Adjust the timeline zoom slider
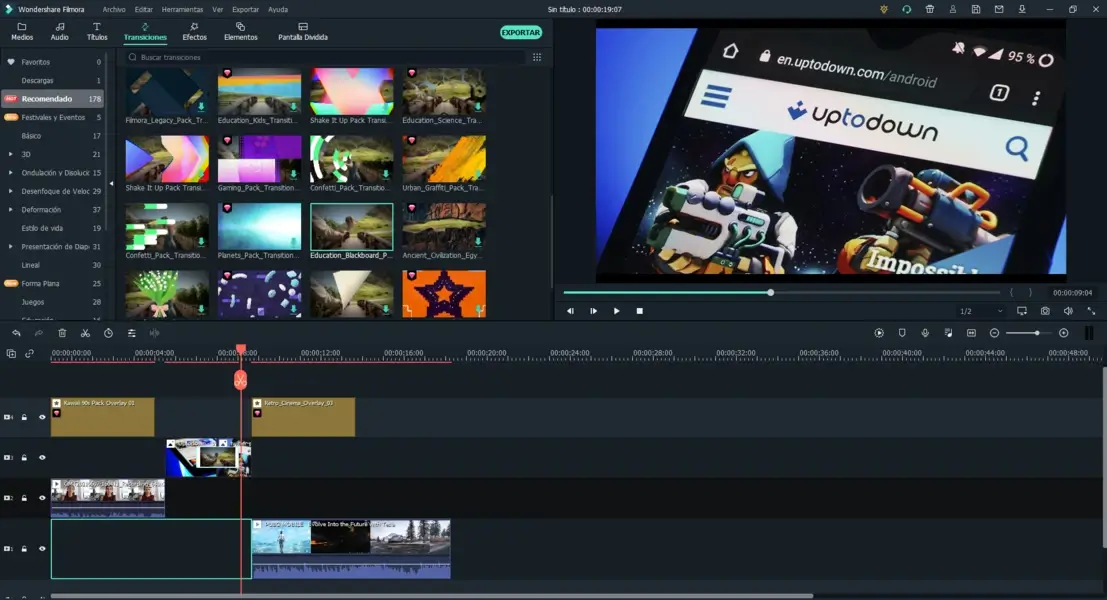Screen dimensions: 1107x600 tap(1038, 333)
